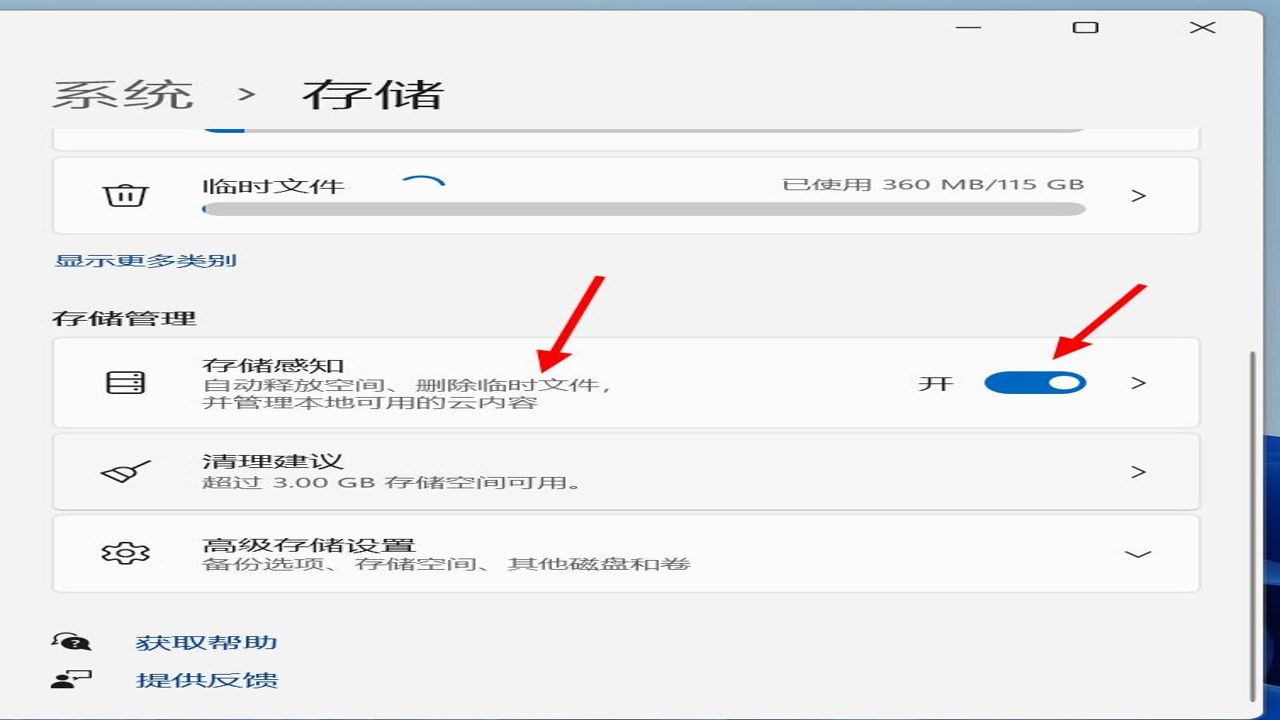Open the 提供反馈 link

tap(206, 680)
